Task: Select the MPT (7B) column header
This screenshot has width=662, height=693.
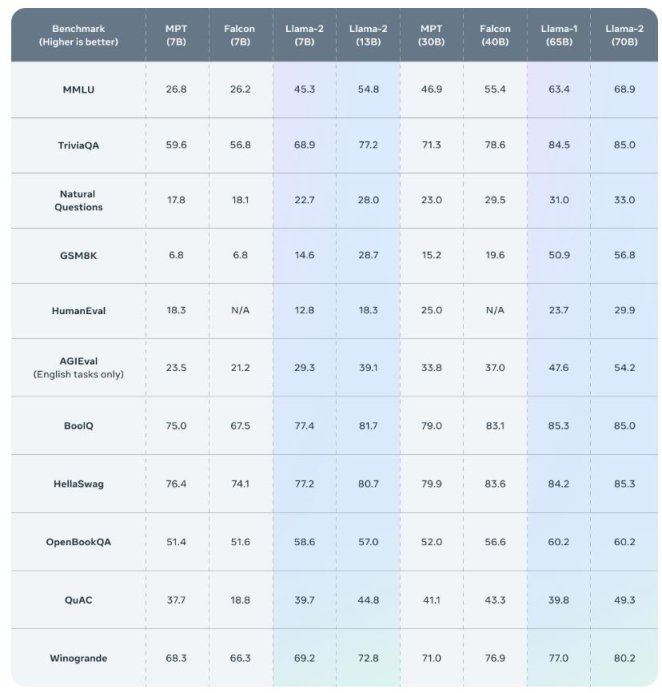Action: 176,36
